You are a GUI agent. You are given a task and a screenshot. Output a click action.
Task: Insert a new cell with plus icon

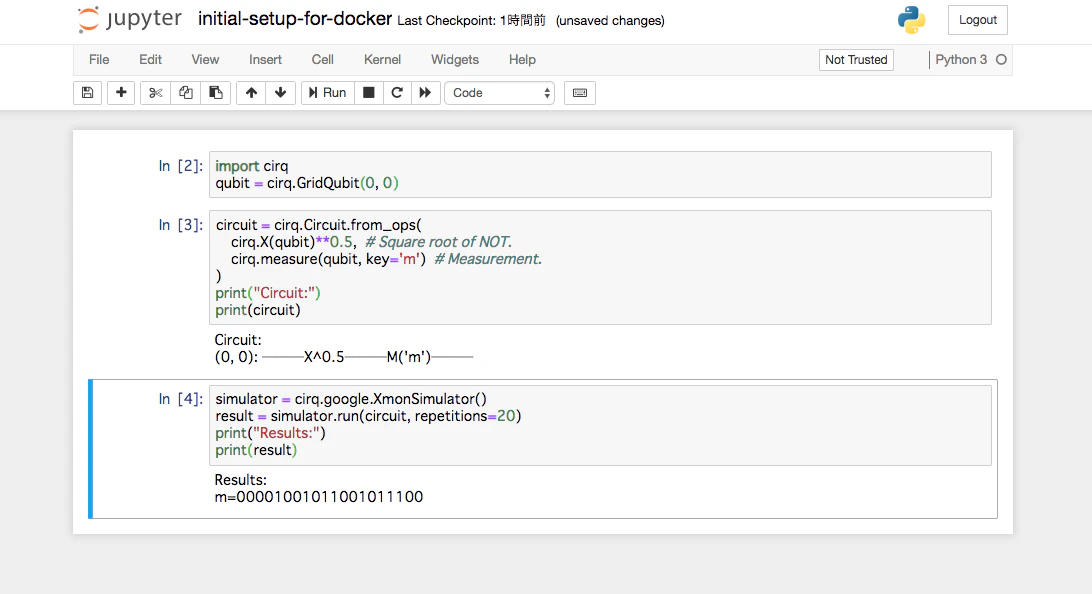pyautogui.click(x=121, y=93)
